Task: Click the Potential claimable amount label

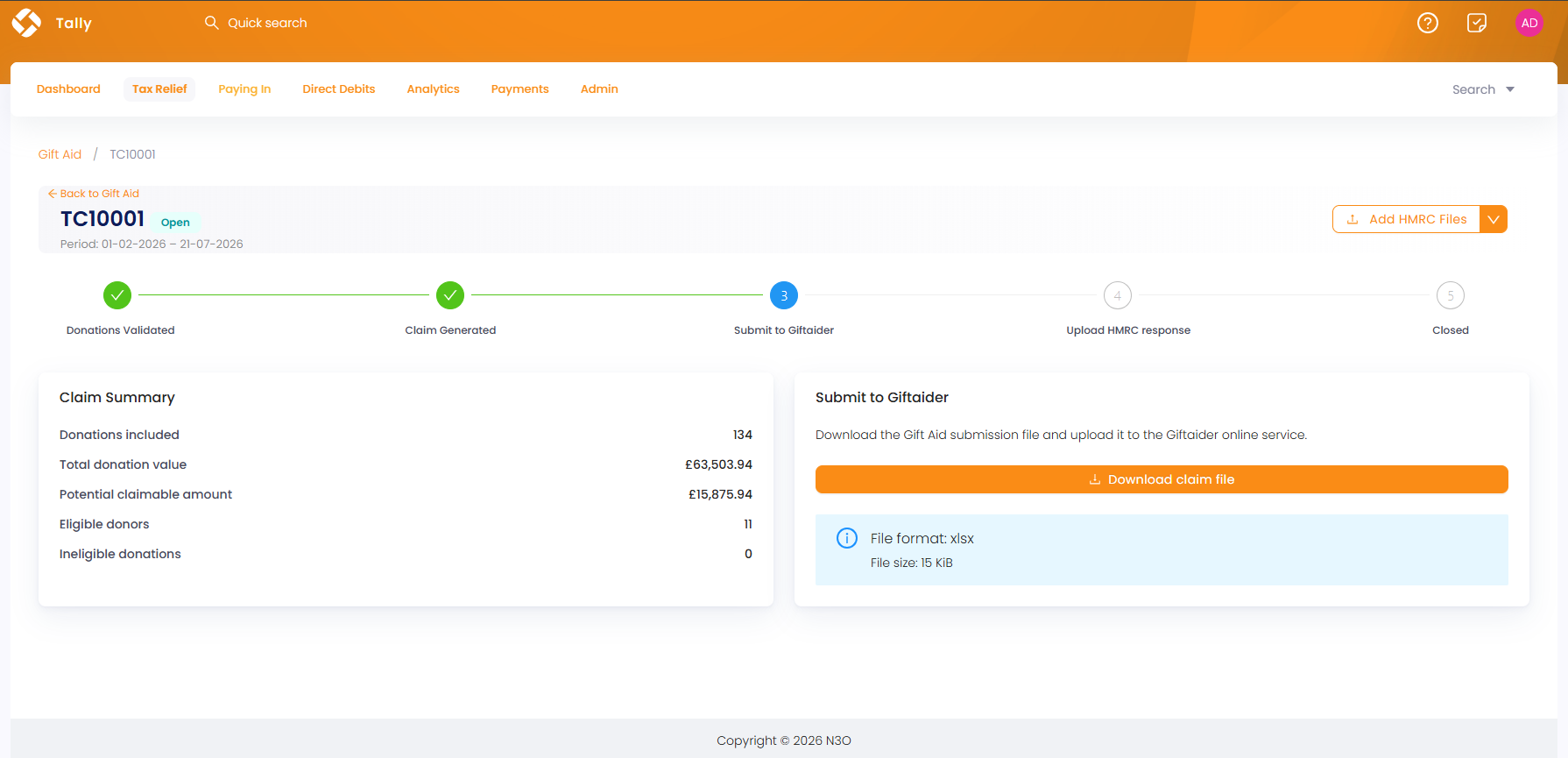Action: [145, 494]
